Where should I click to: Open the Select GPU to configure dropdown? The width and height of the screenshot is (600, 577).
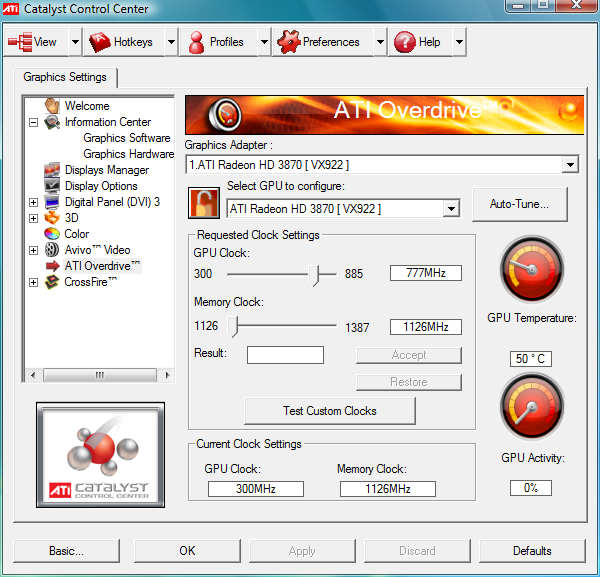pos(452,209)
